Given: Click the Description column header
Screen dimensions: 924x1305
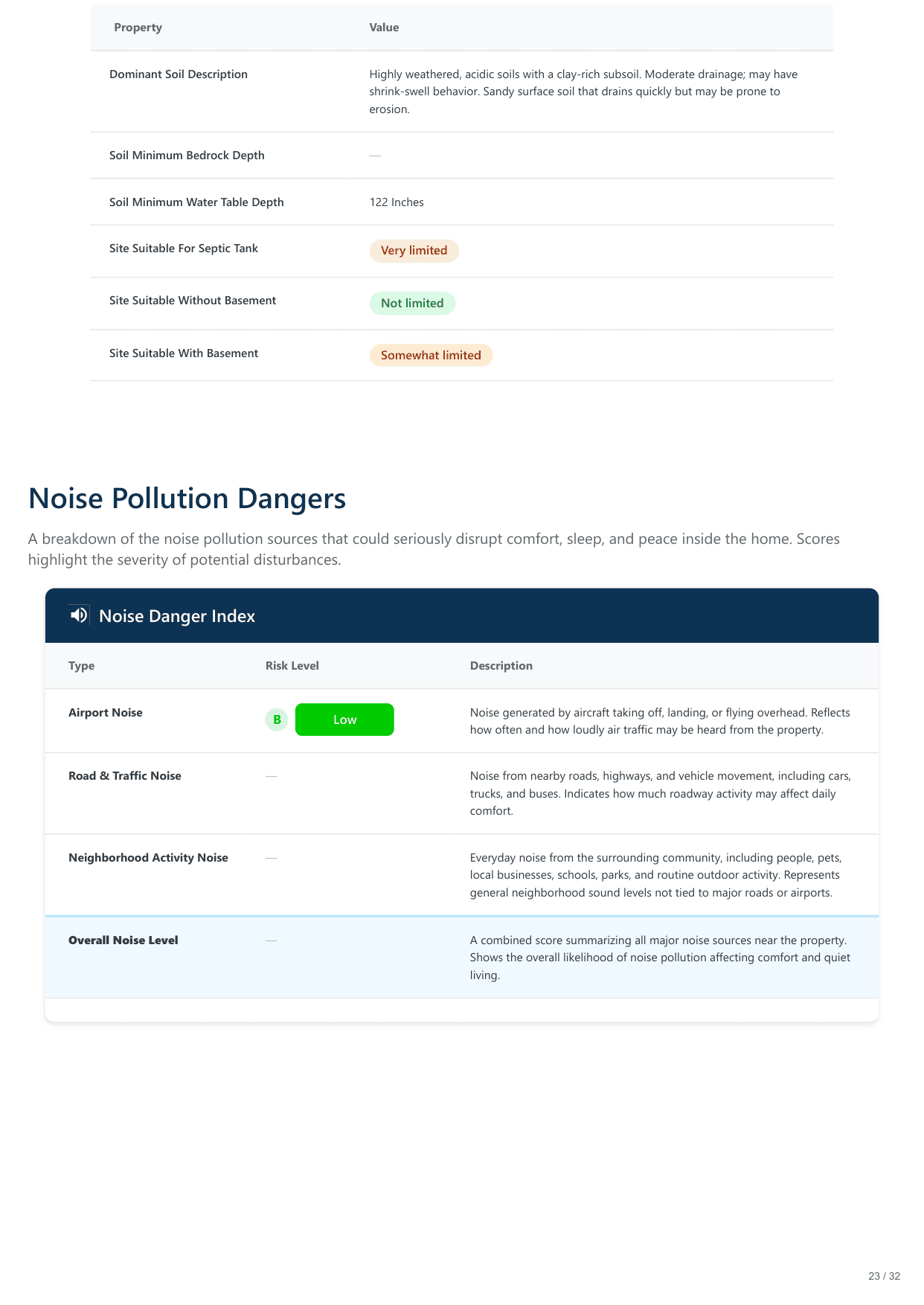Looking at the screenshot, I should point(501,666).
